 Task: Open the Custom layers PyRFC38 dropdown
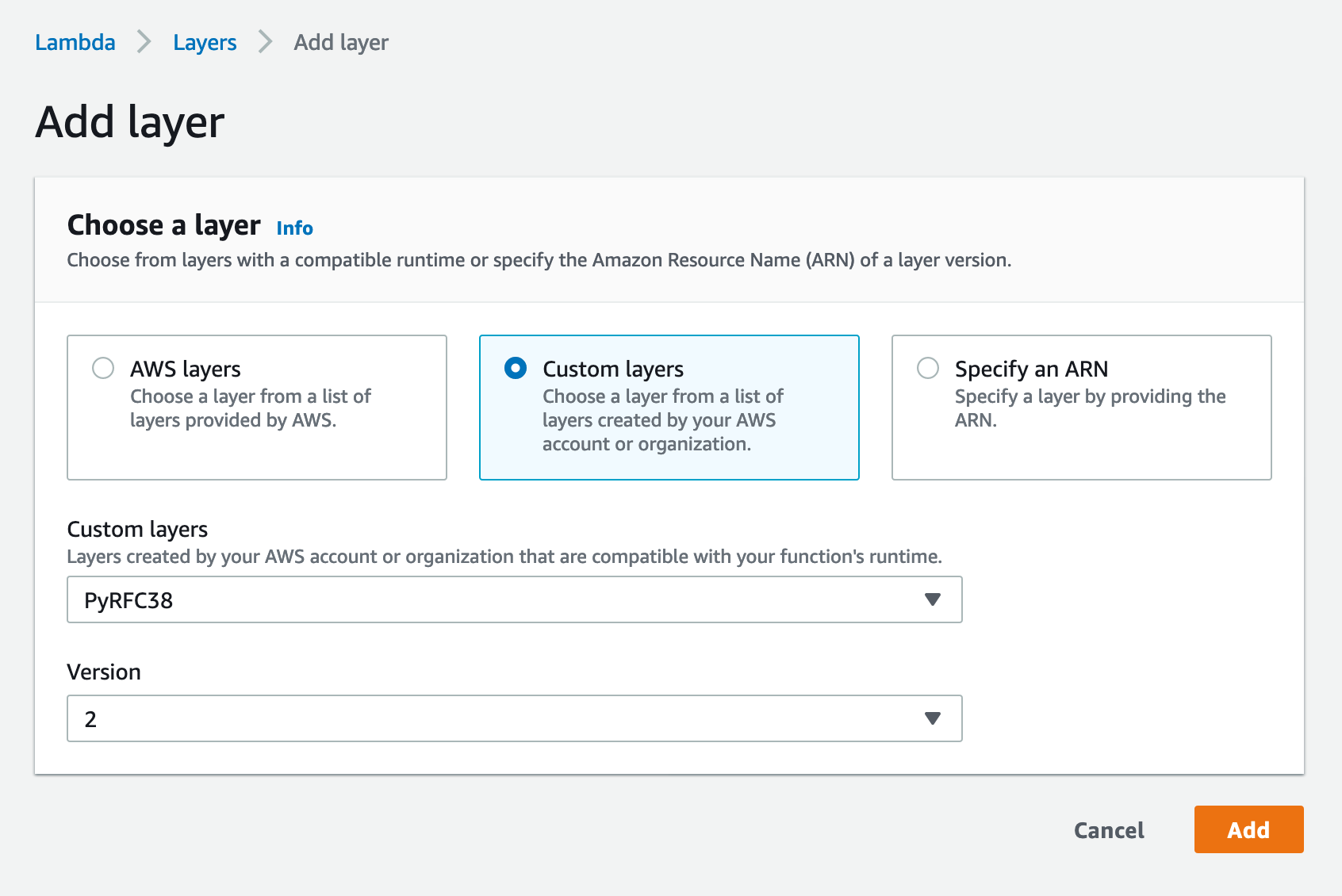click(x=514, y=599)
